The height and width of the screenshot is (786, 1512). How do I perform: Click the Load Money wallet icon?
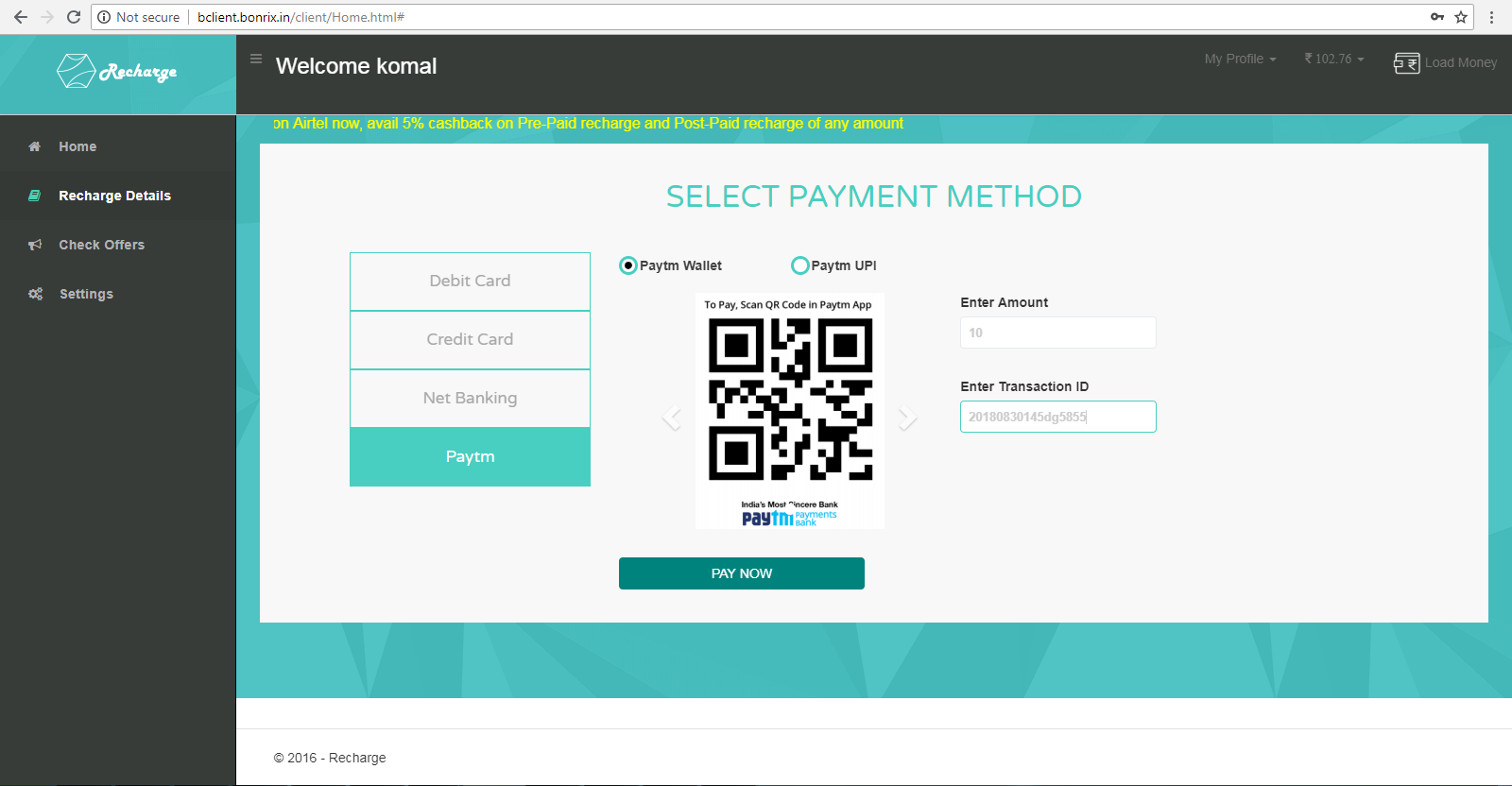1406,62
